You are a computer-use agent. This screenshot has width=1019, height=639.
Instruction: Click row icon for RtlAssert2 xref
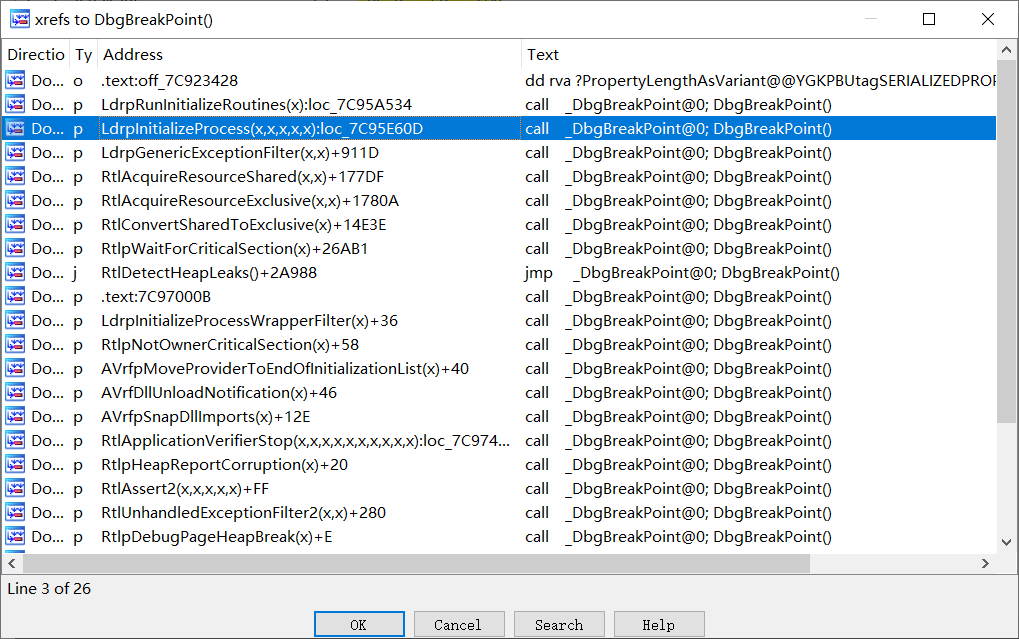[15, 488]
